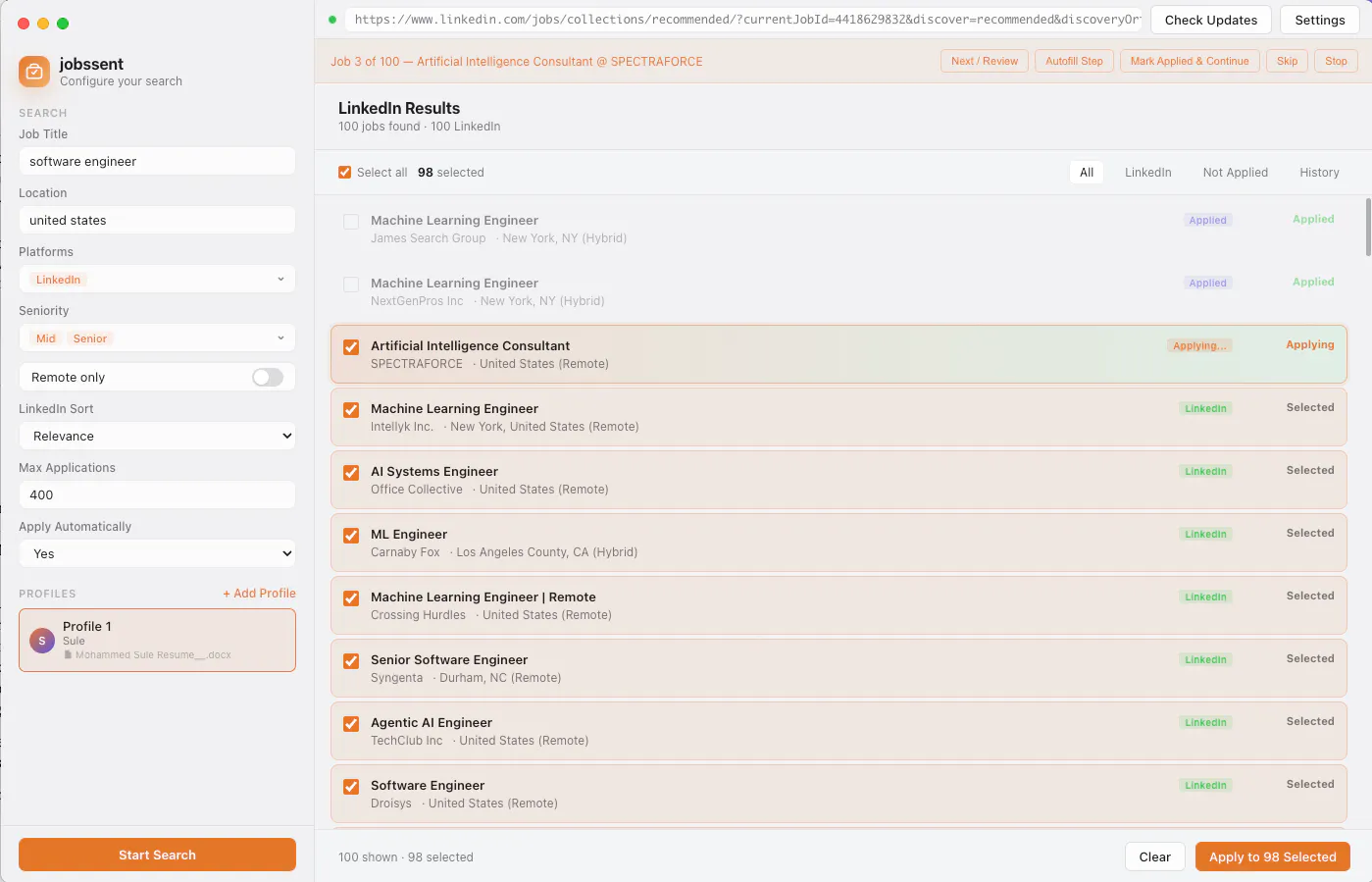
Task: Click the Next / Review button
Action: tap(985, 61)
